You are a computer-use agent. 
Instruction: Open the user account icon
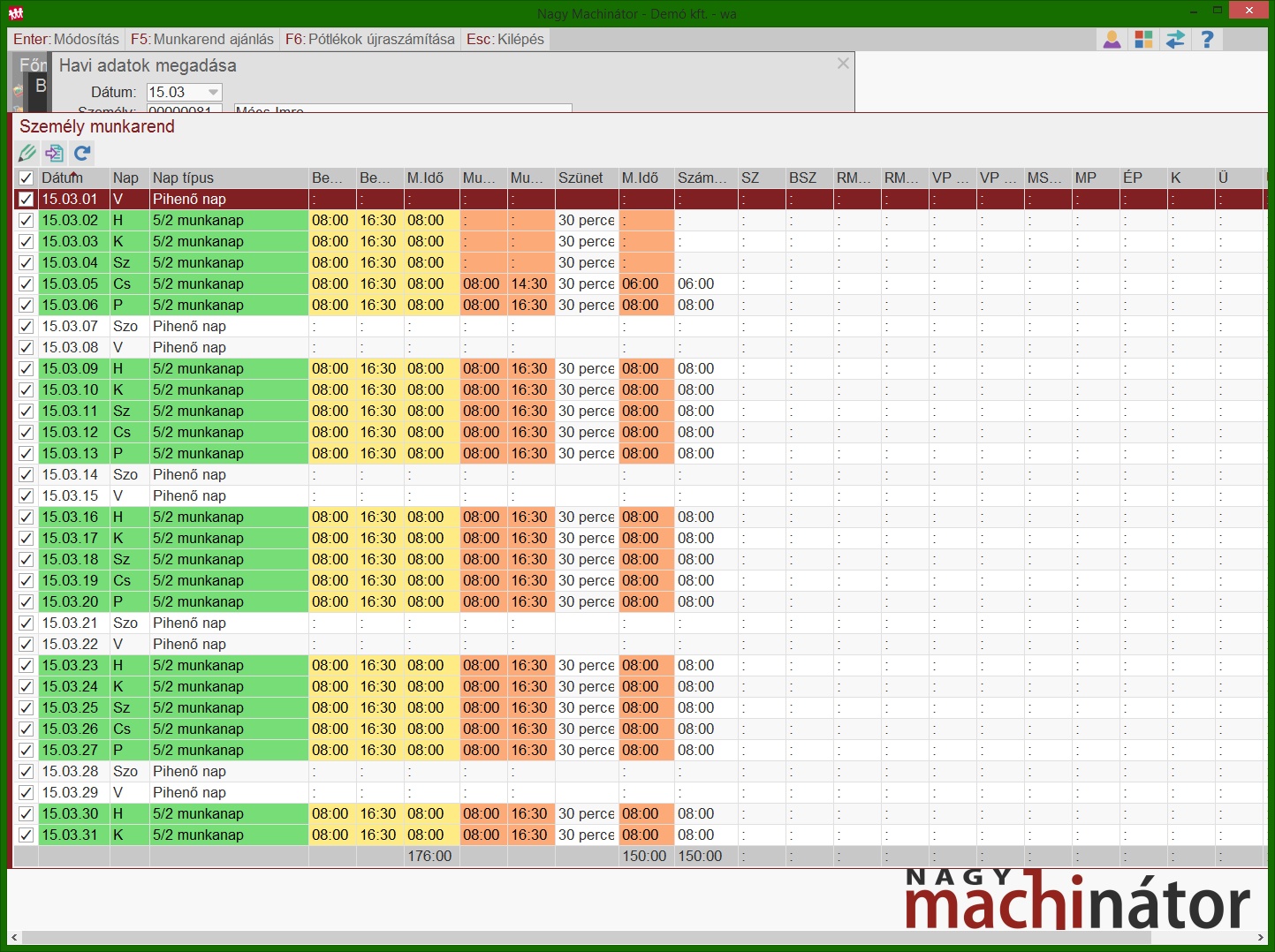(1112, 40)
